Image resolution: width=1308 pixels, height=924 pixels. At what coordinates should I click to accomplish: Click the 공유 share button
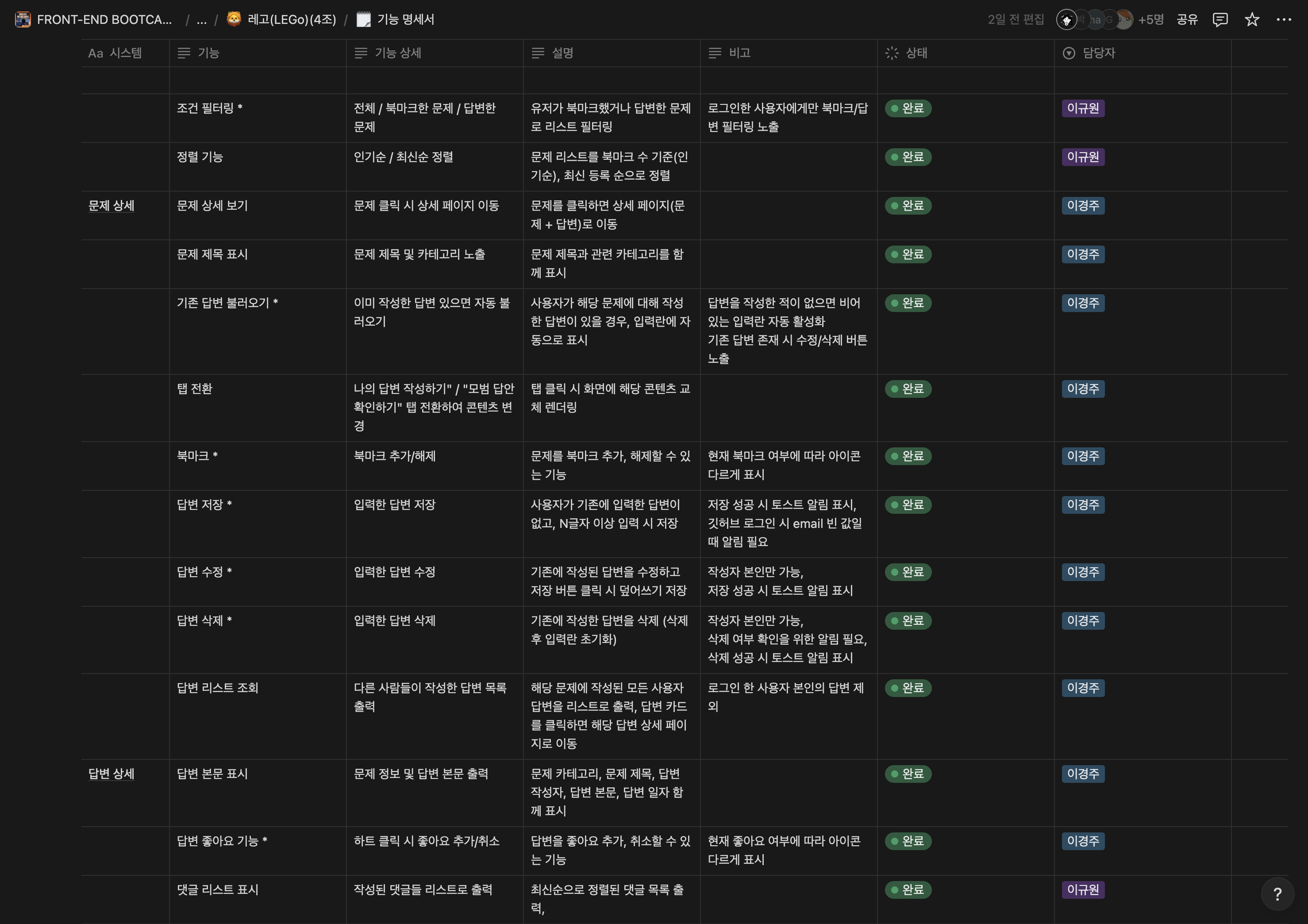pos(1187,20)
